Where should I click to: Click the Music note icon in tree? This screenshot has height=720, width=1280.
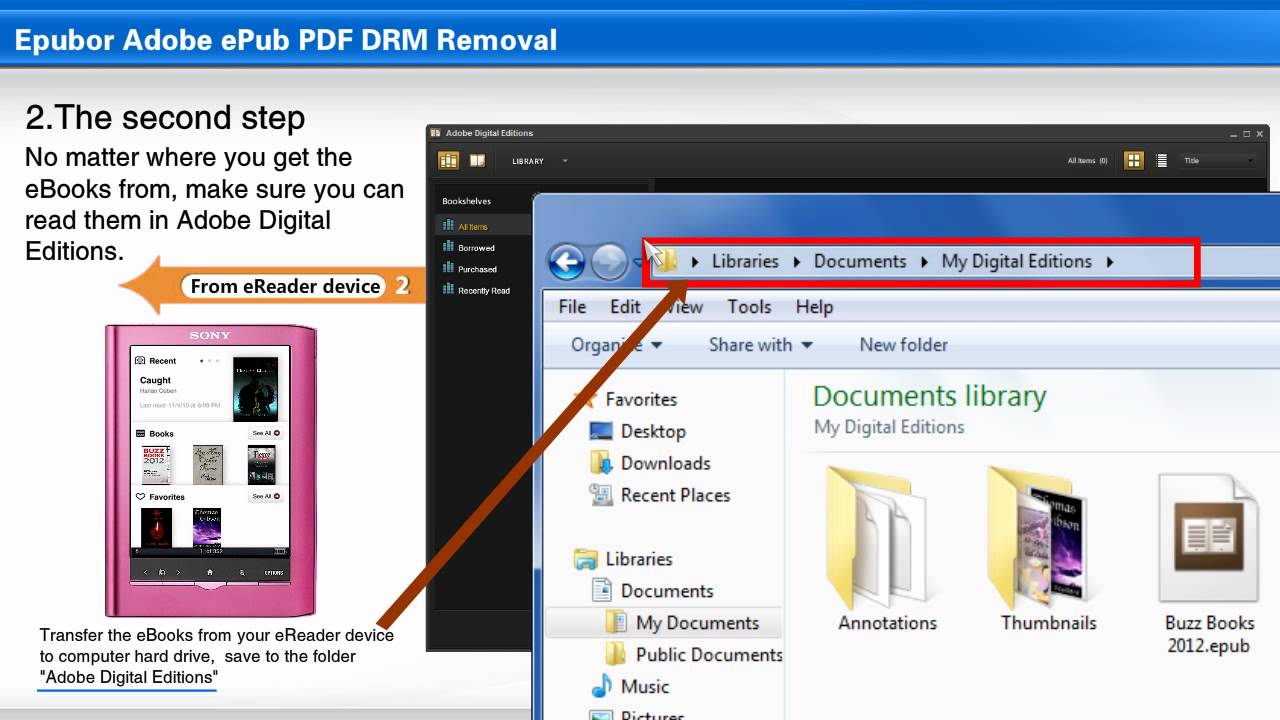(x=601, y=687)
